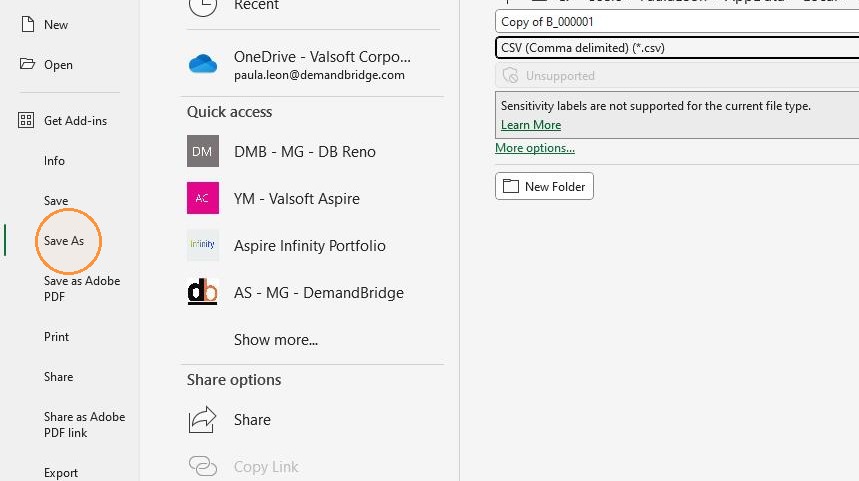Click Open in the sidebar
Viewport: 859px width, 481px height.
pyautogui.click(x=58, y=65)
